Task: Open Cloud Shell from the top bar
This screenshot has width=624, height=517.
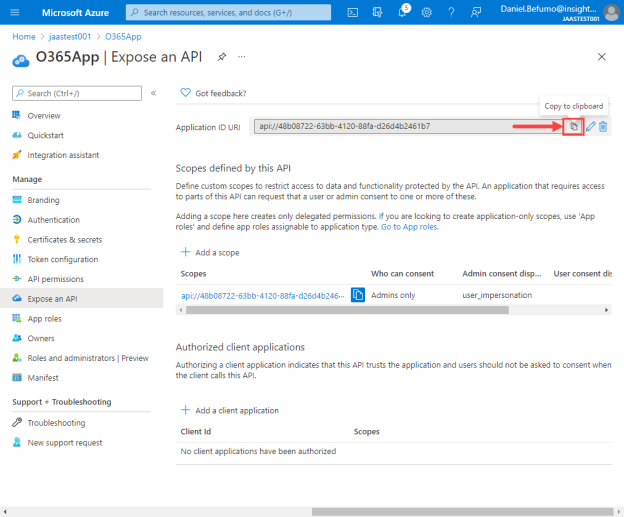Action: (353, 12)
